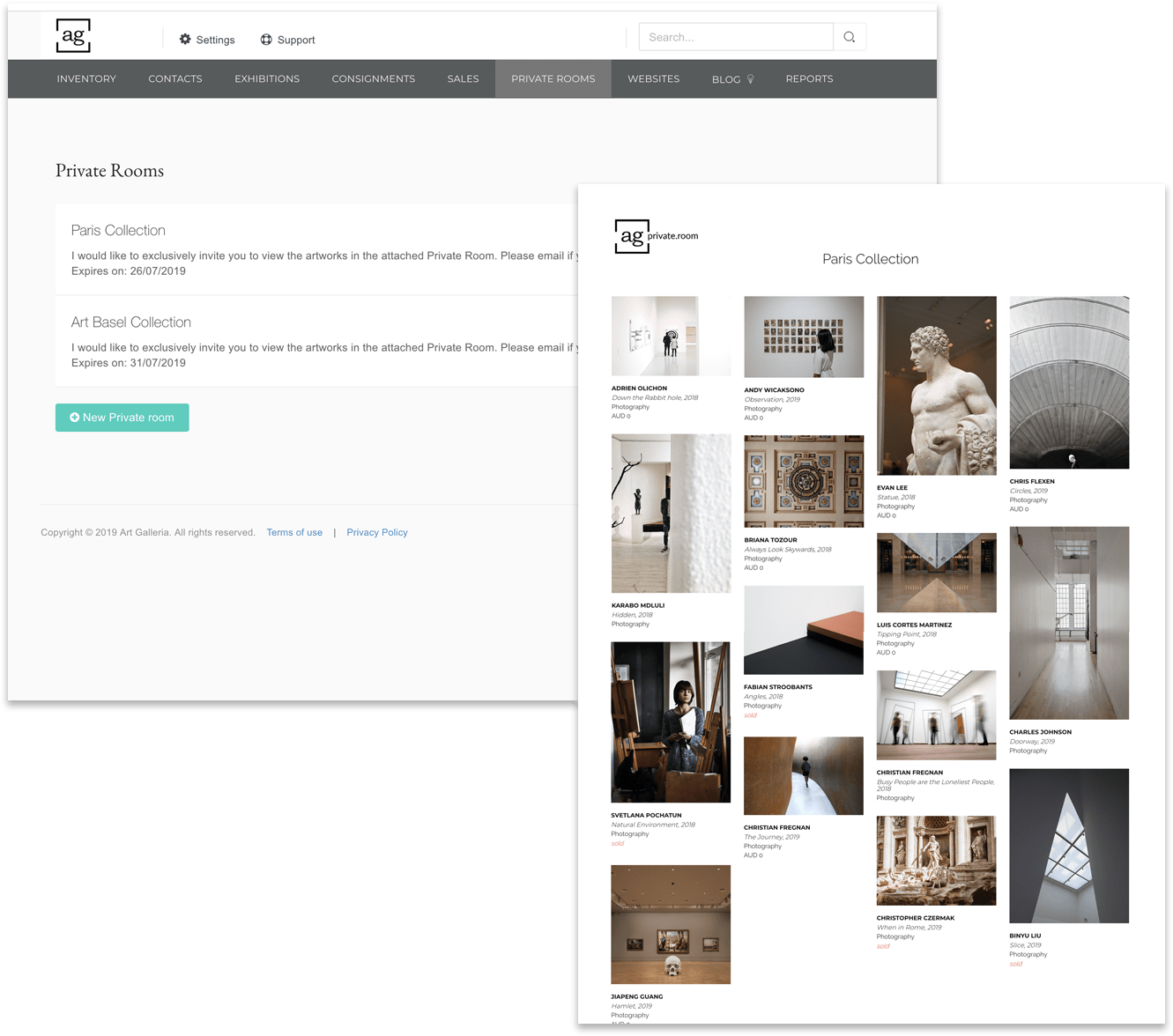Click the sold label under Angles
Viewport: 1173px width, 1036px height.
[750, 715]
